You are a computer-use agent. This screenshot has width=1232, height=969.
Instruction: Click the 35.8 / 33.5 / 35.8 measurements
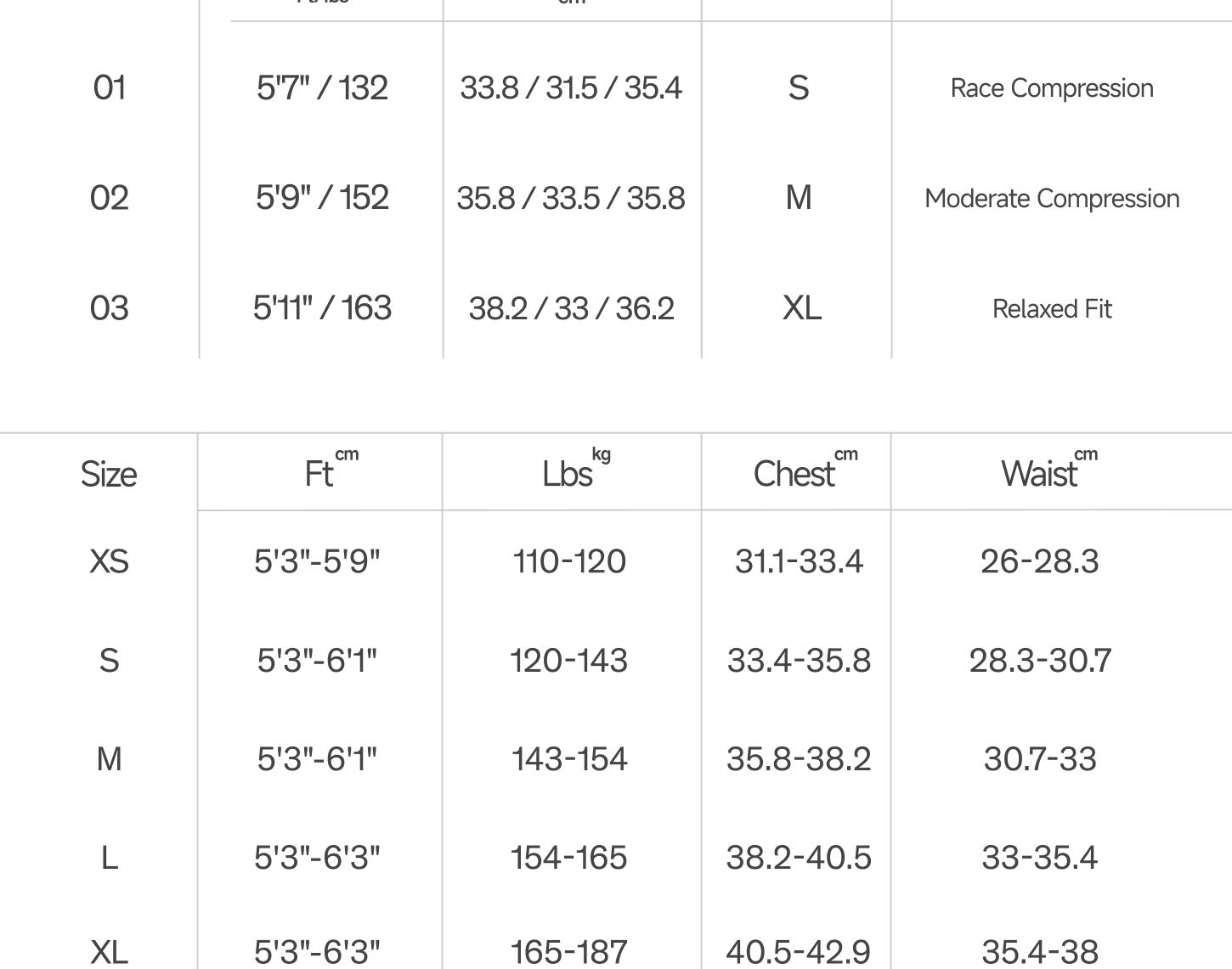(570, 198)
